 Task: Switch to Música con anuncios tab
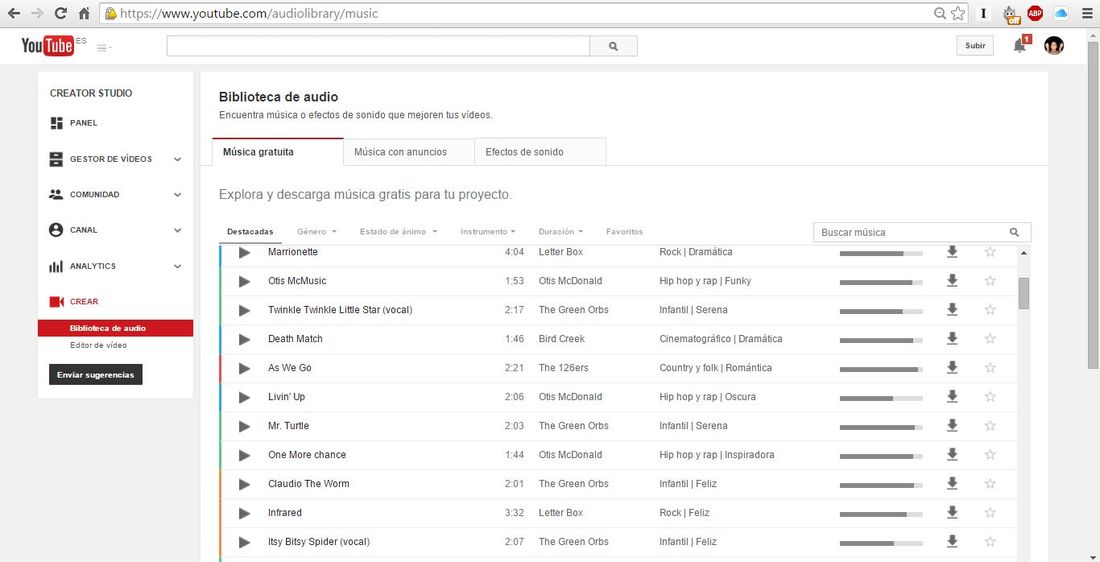click(x=409, y=152)
